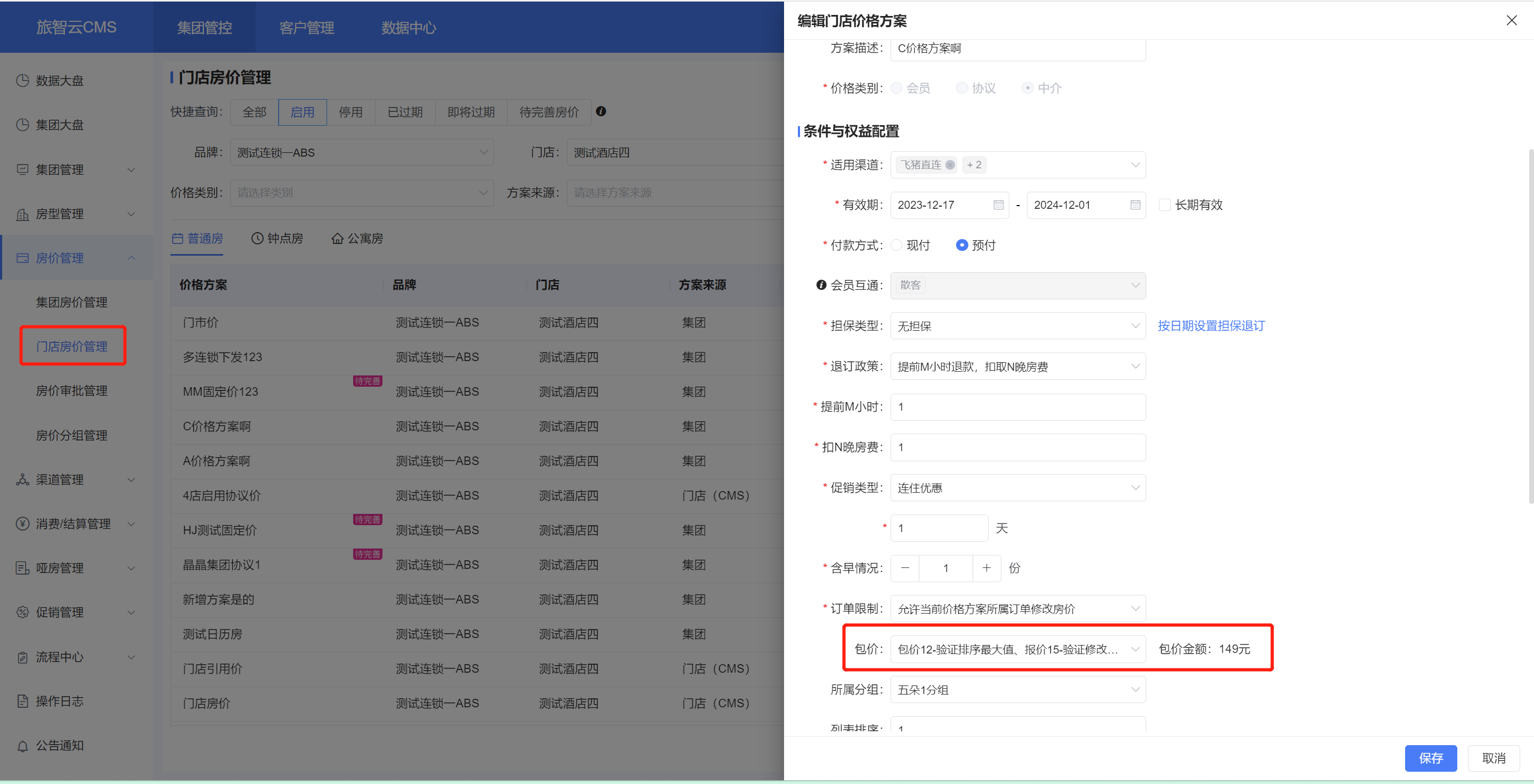Filter quick query by 待完善房价
Viewport: 1534px width, 784px height.
pos(549,112)
